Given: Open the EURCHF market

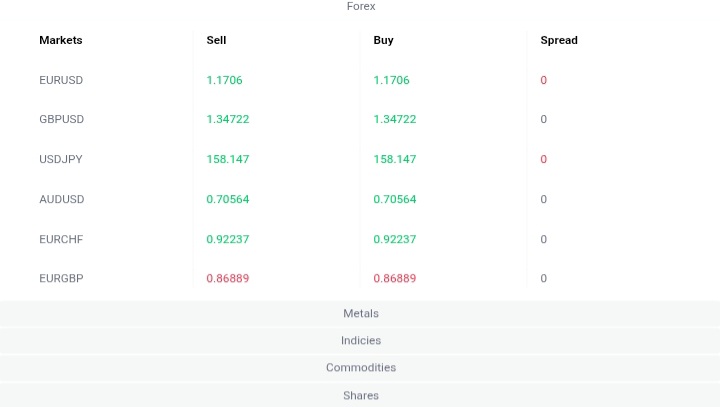Looking at the screenshot, I should pos(61,240).
